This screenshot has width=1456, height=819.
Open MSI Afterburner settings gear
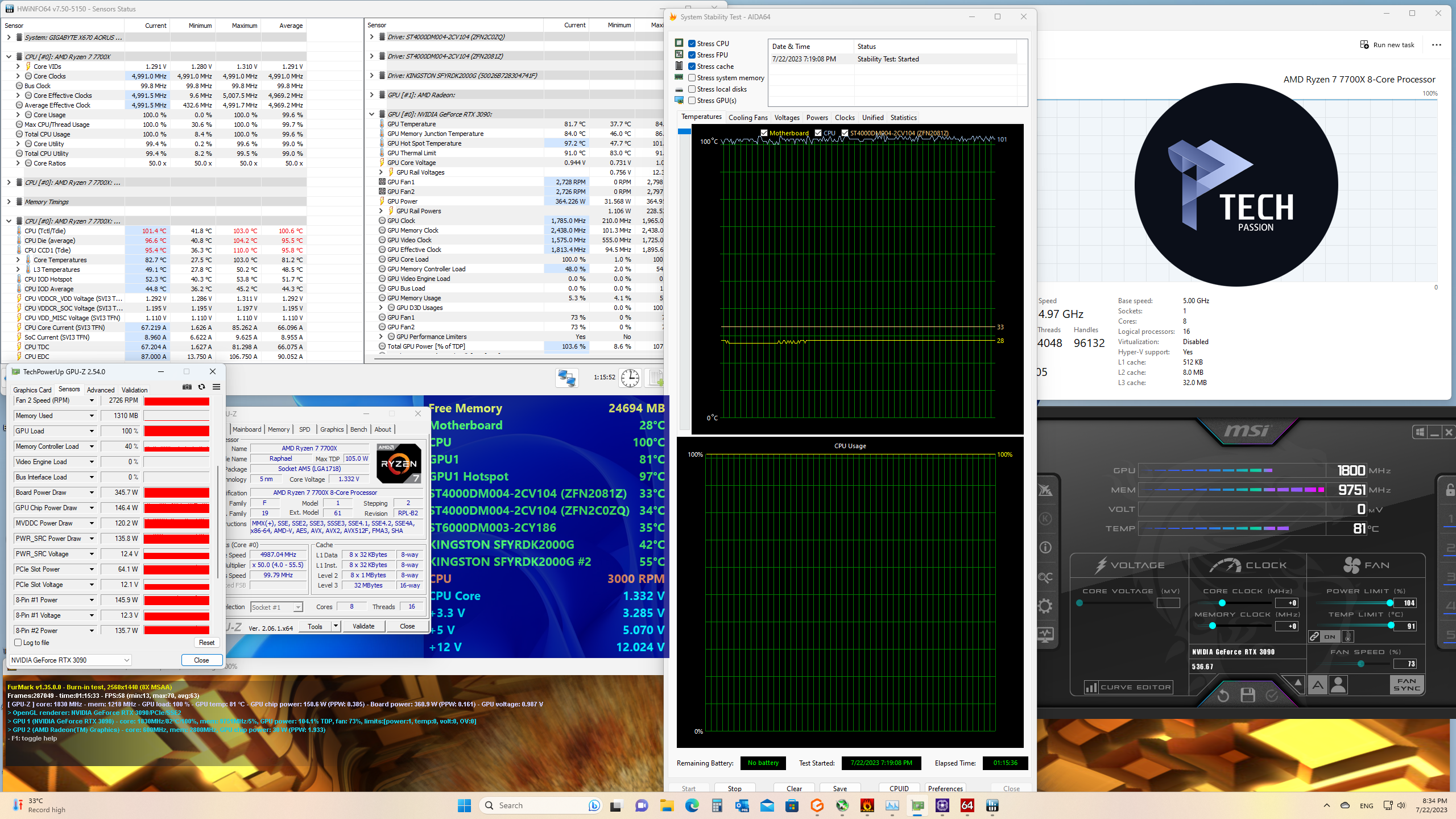[1045, 606]
